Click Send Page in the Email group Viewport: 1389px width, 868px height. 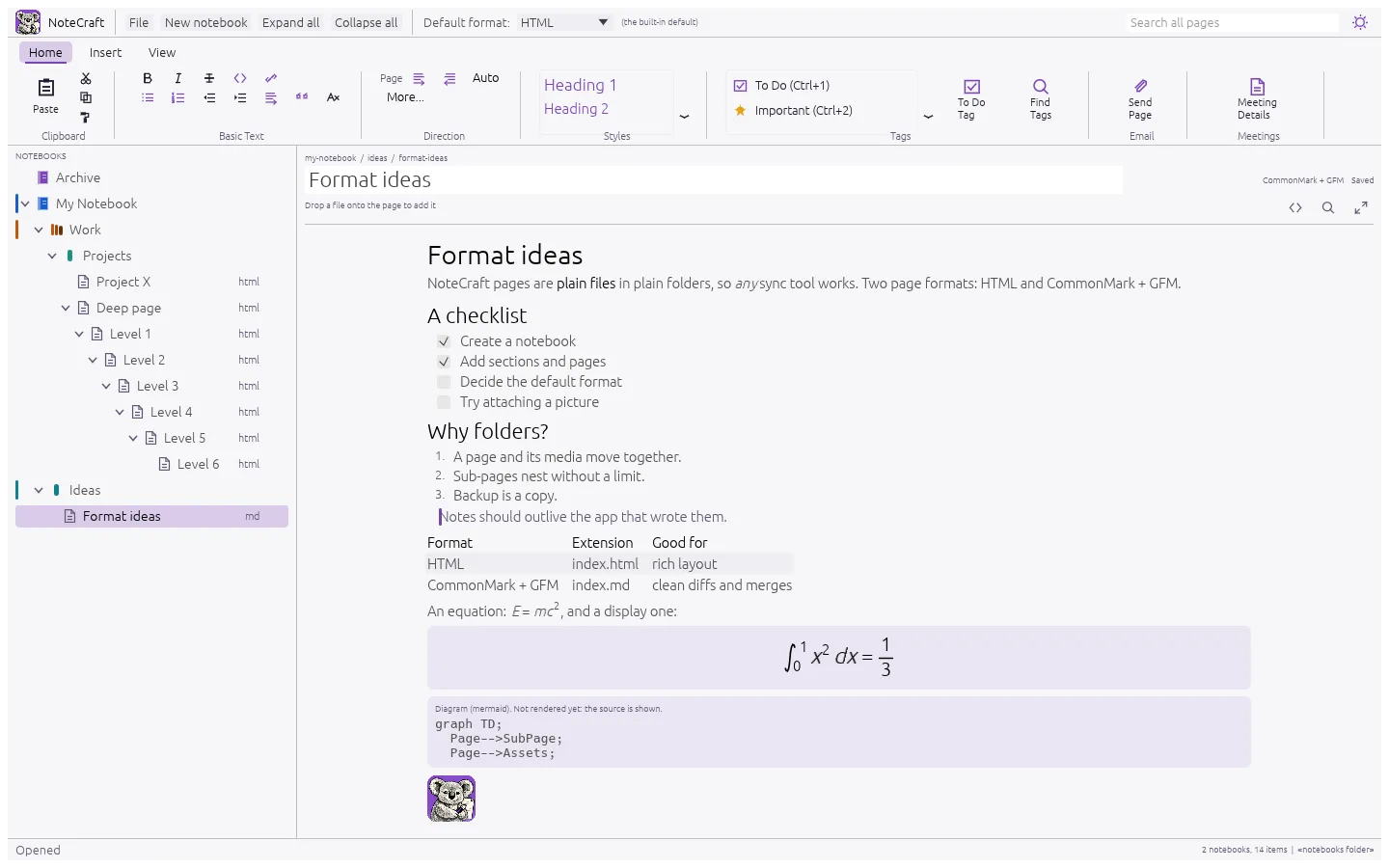tap(1140, 99)
